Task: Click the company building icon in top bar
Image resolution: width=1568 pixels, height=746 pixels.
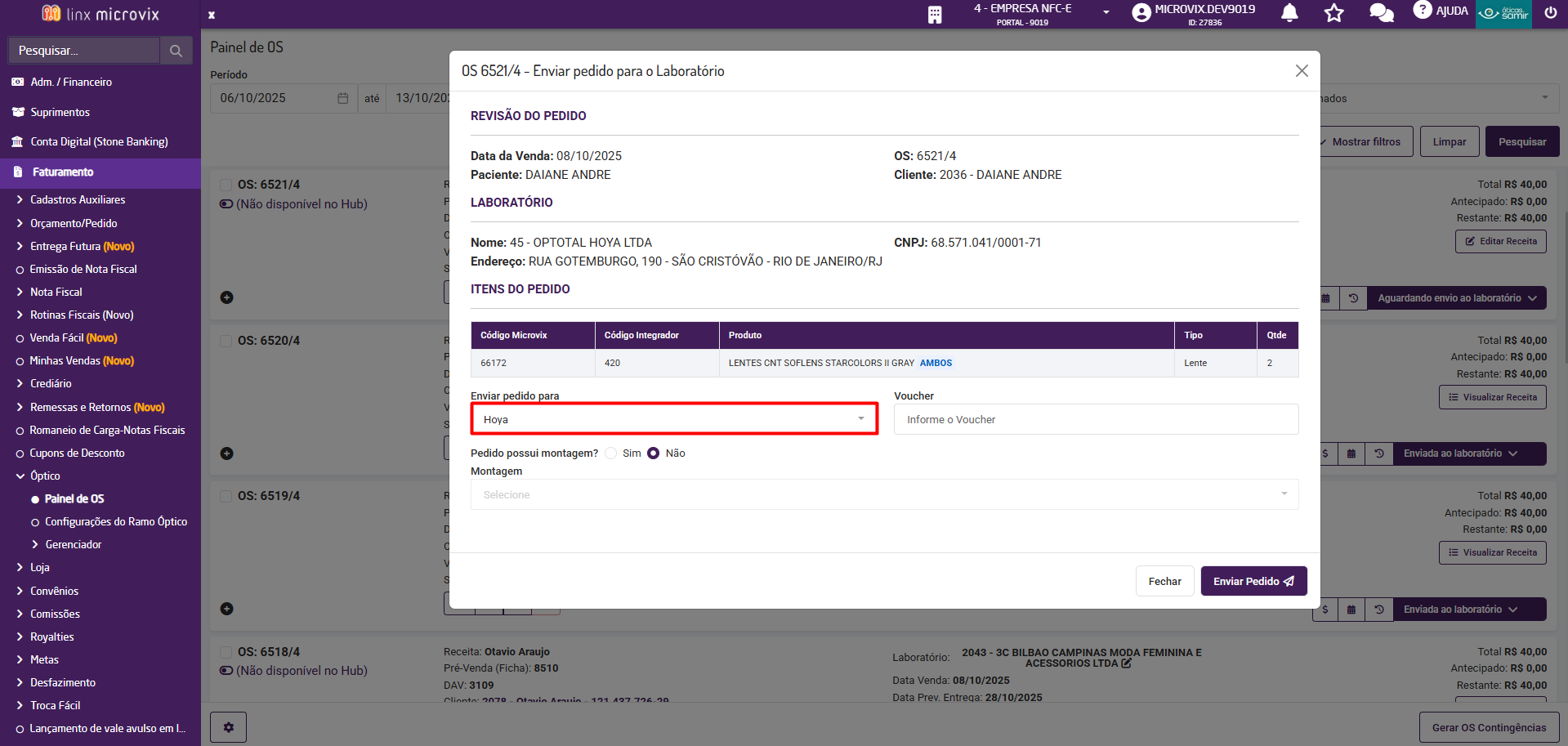Action: coord(935,14)
